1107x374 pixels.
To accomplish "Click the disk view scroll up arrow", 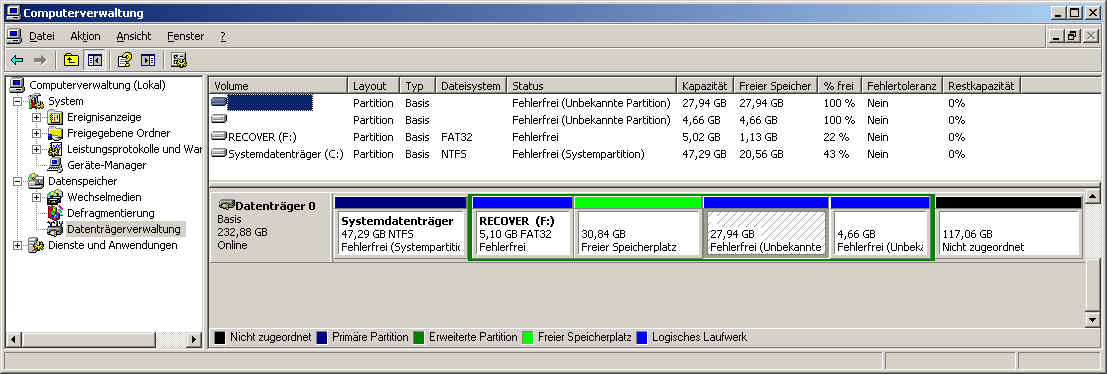I will point(1091,197).
